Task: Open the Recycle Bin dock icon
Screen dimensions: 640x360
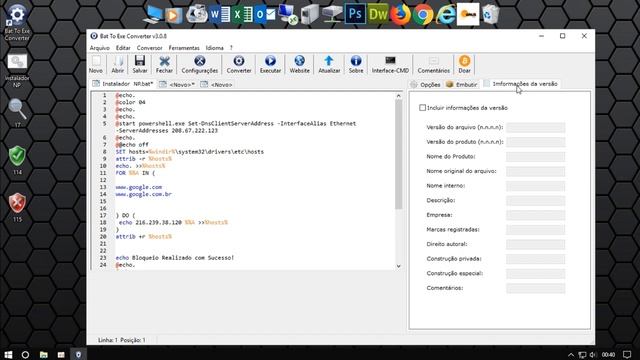Action: coord(490,14)
